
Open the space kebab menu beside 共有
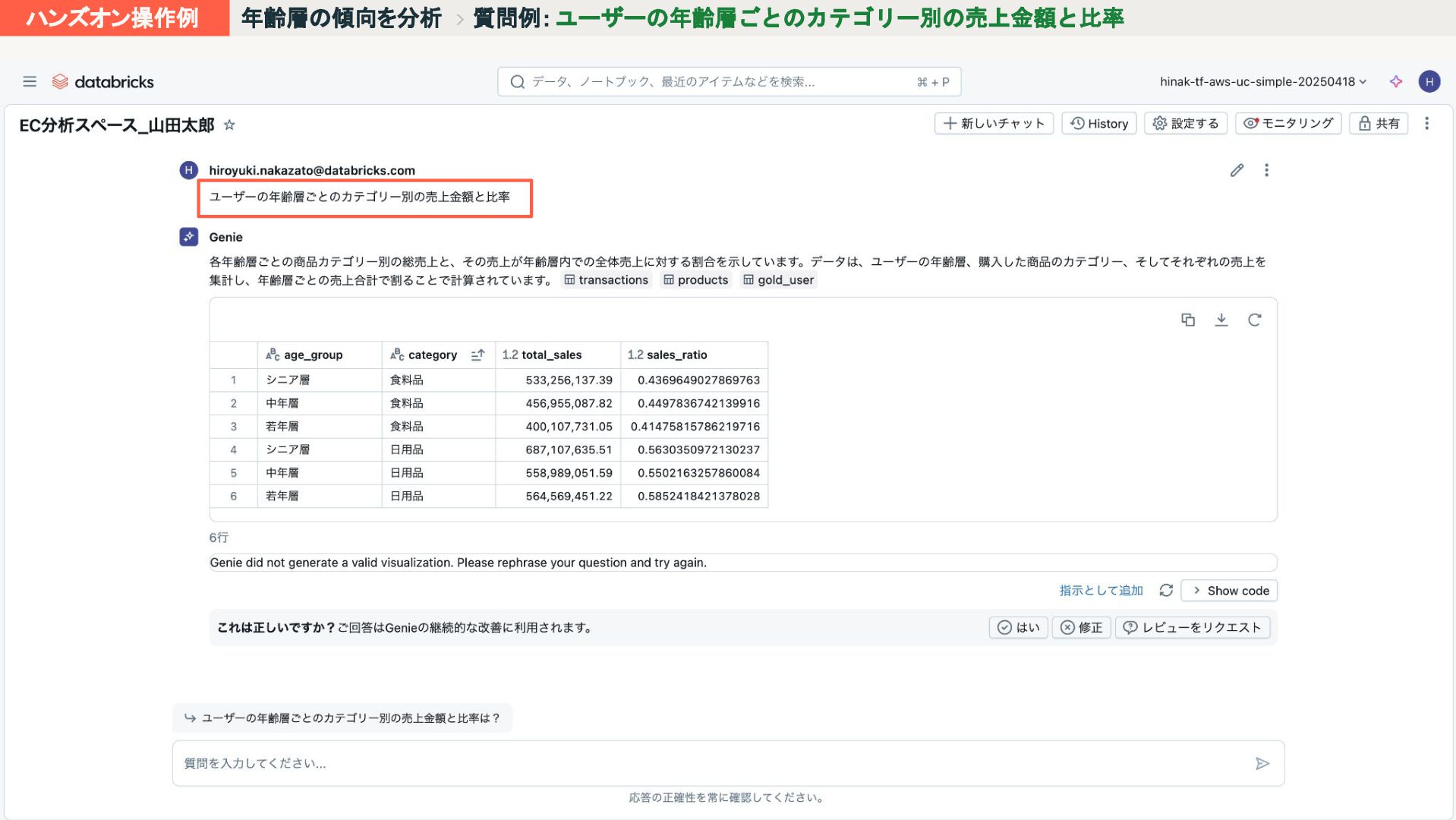(x=1426, y=123)
